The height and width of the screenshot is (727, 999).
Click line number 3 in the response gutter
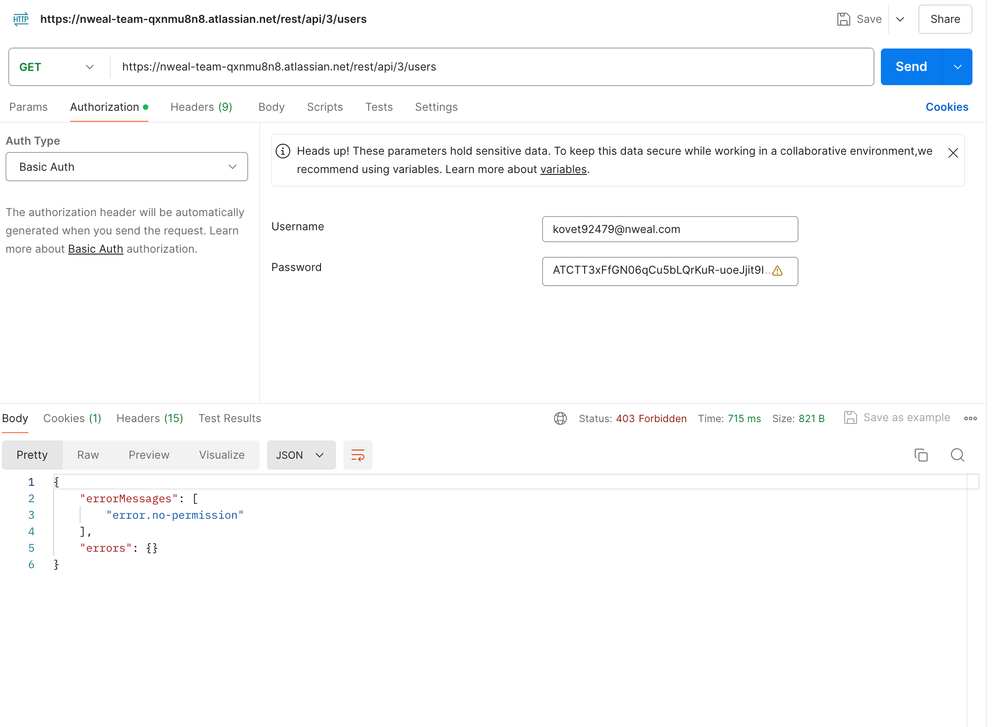tap(31, 515)
